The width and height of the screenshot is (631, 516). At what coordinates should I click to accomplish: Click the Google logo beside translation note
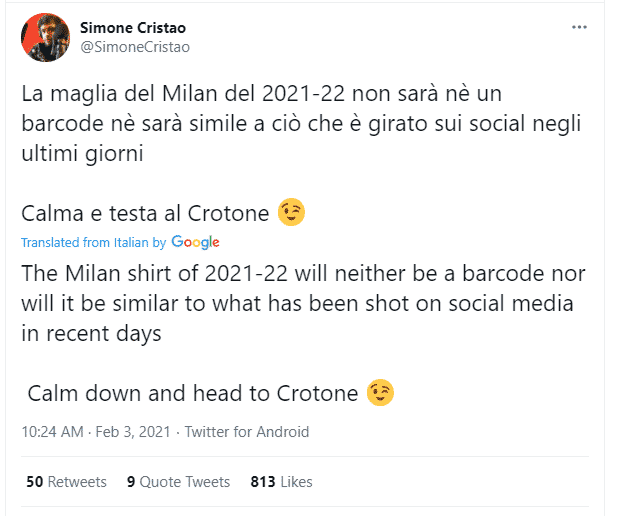tap(195, 242)
